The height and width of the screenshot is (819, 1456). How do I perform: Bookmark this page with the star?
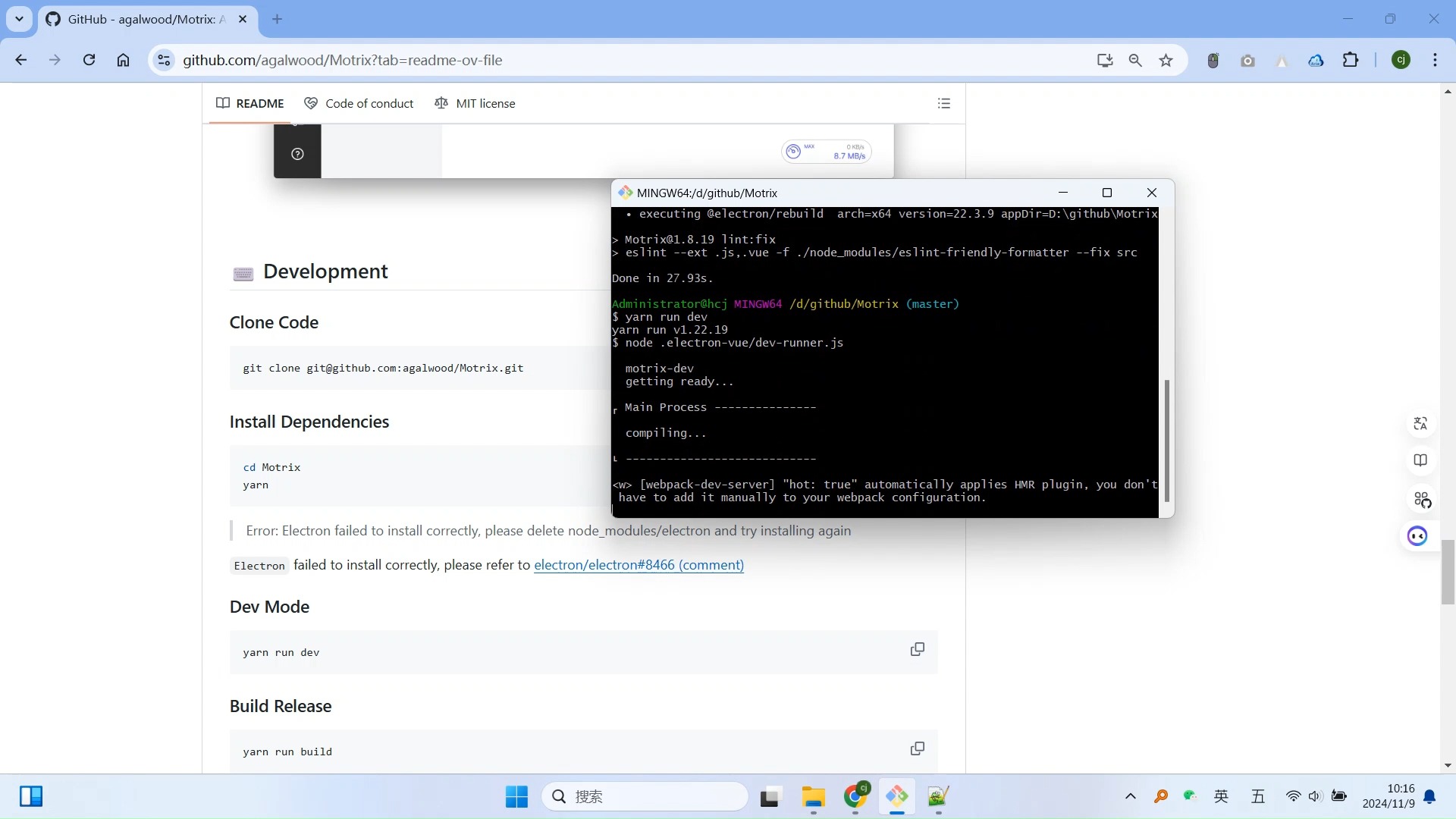coord(1166,60)
